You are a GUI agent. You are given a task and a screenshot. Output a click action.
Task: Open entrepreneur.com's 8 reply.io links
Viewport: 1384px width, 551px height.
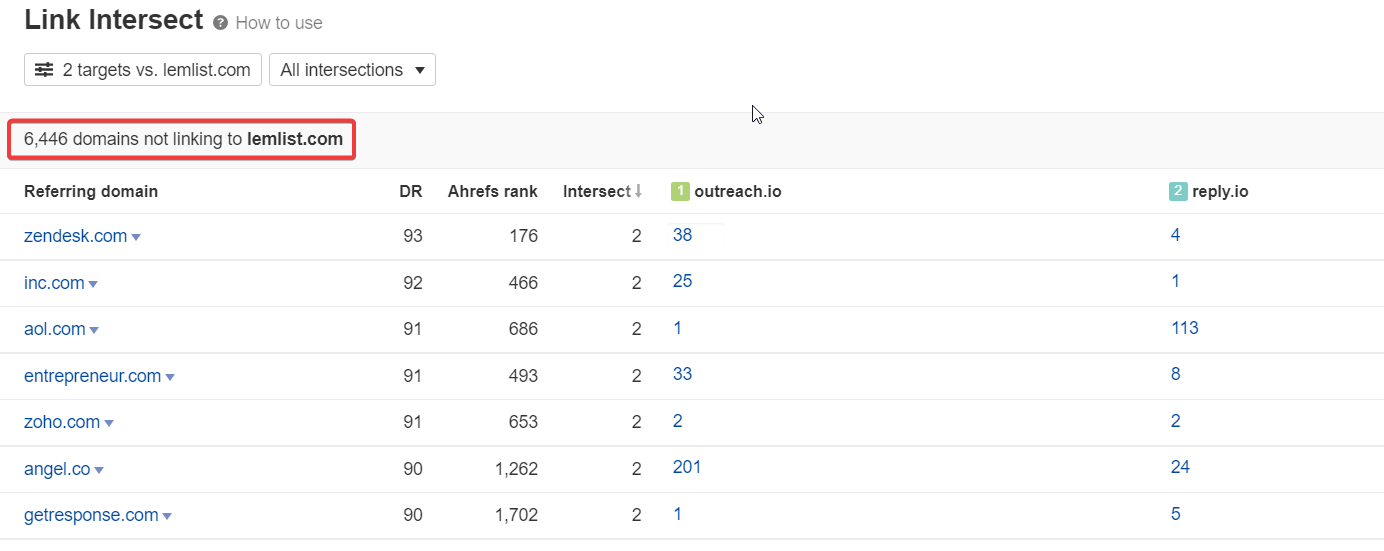point(1176,374)
